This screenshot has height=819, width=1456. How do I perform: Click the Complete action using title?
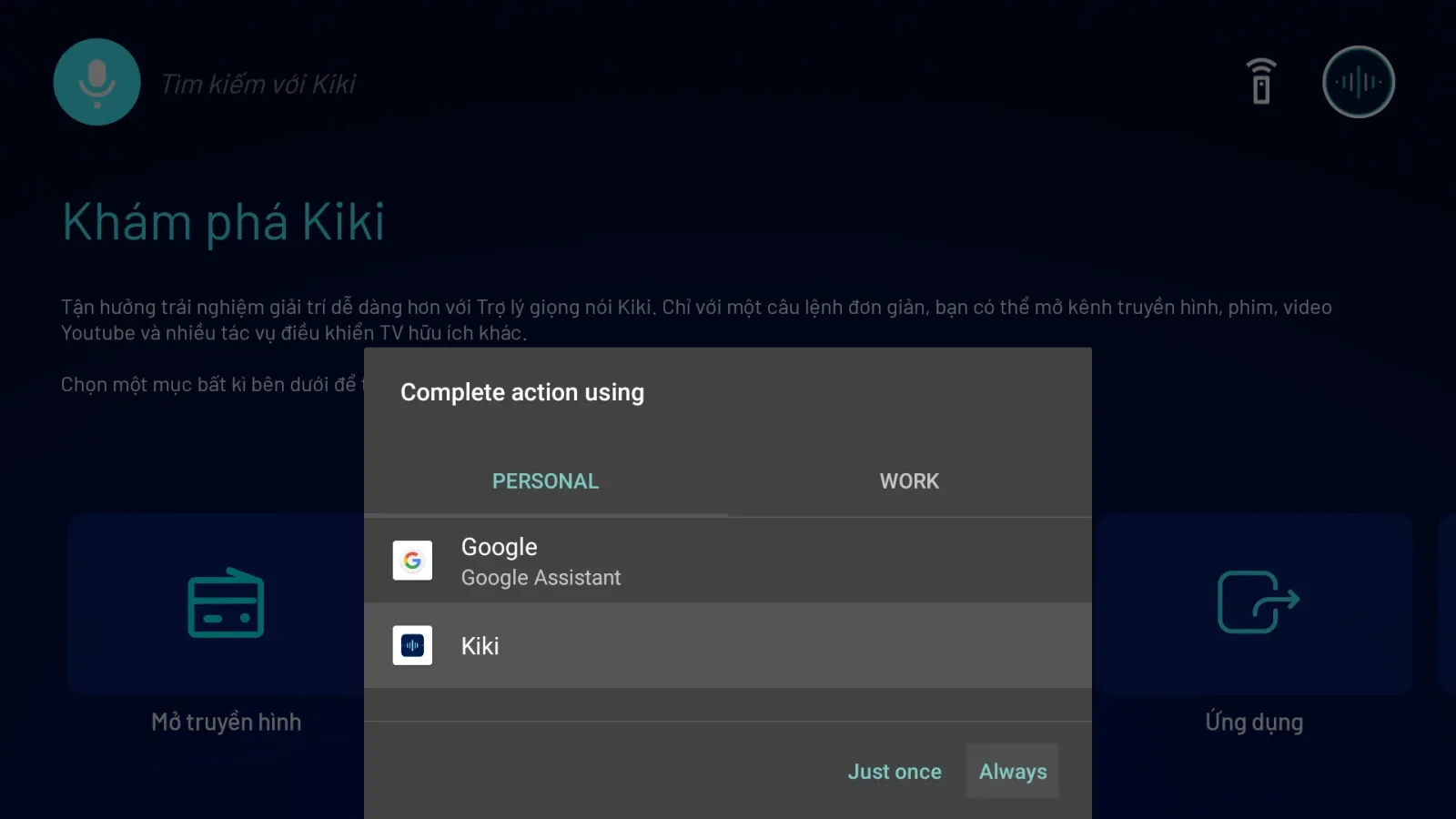(x=522, y=392)
